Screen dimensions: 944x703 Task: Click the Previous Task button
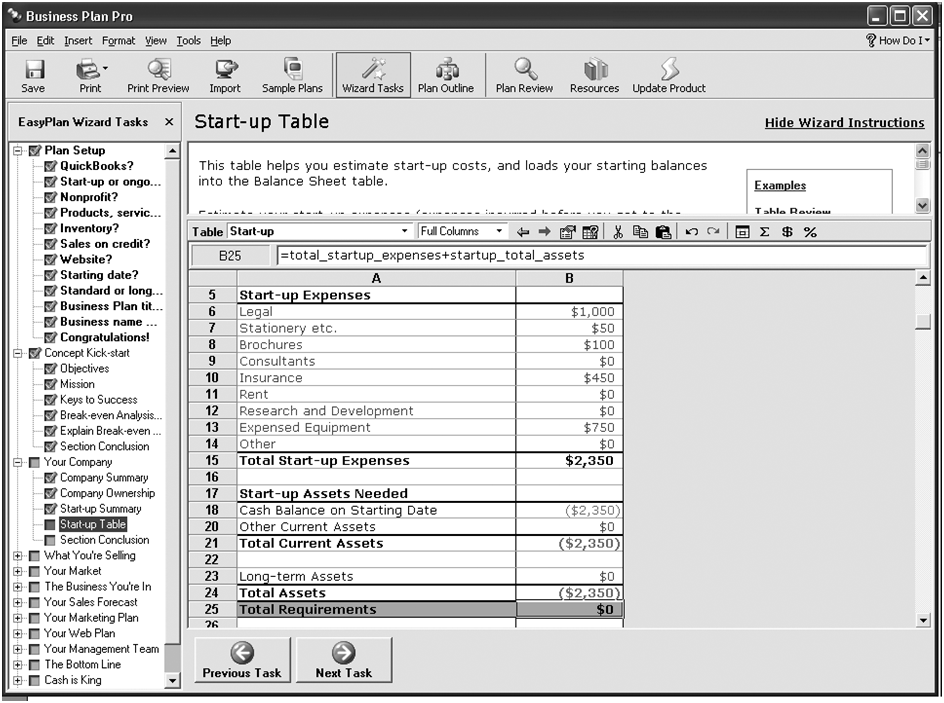(242, 660)
